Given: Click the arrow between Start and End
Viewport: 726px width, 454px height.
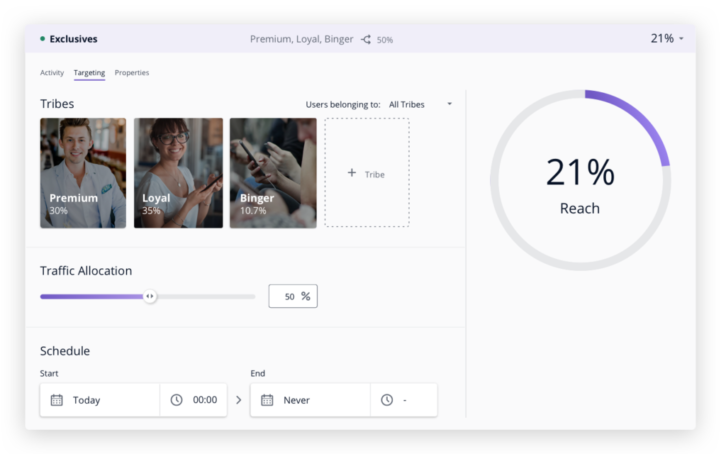Looking at the screenshot, I should 238,400.
